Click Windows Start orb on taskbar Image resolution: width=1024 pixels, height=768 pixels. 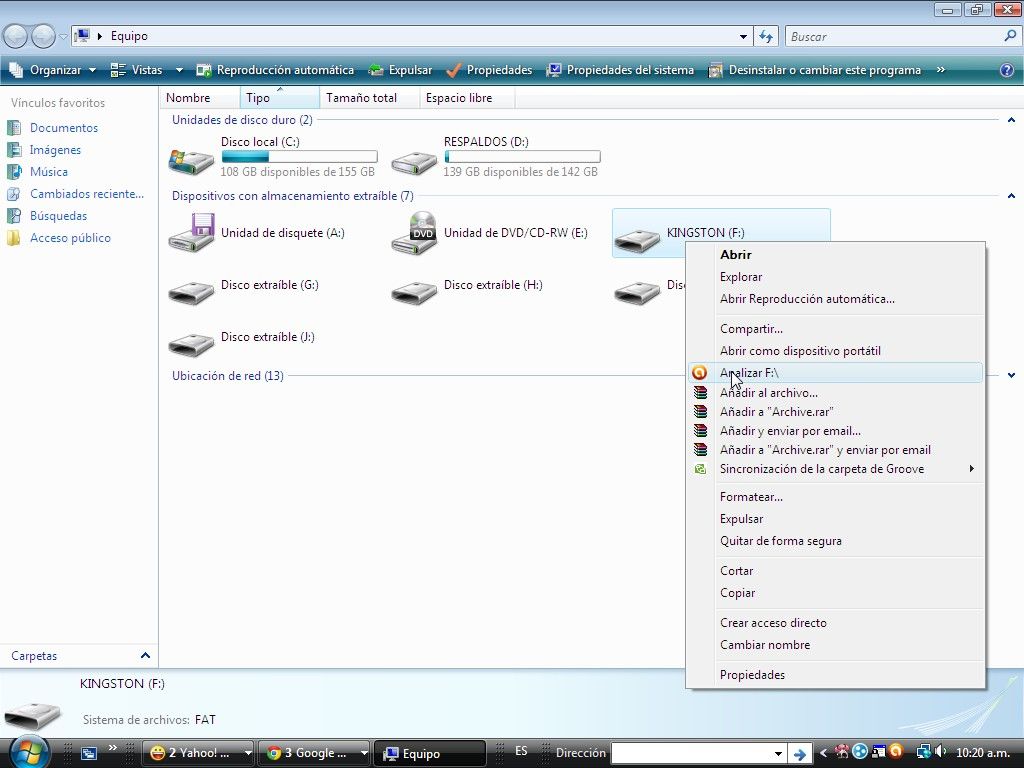tap(27, 751)
